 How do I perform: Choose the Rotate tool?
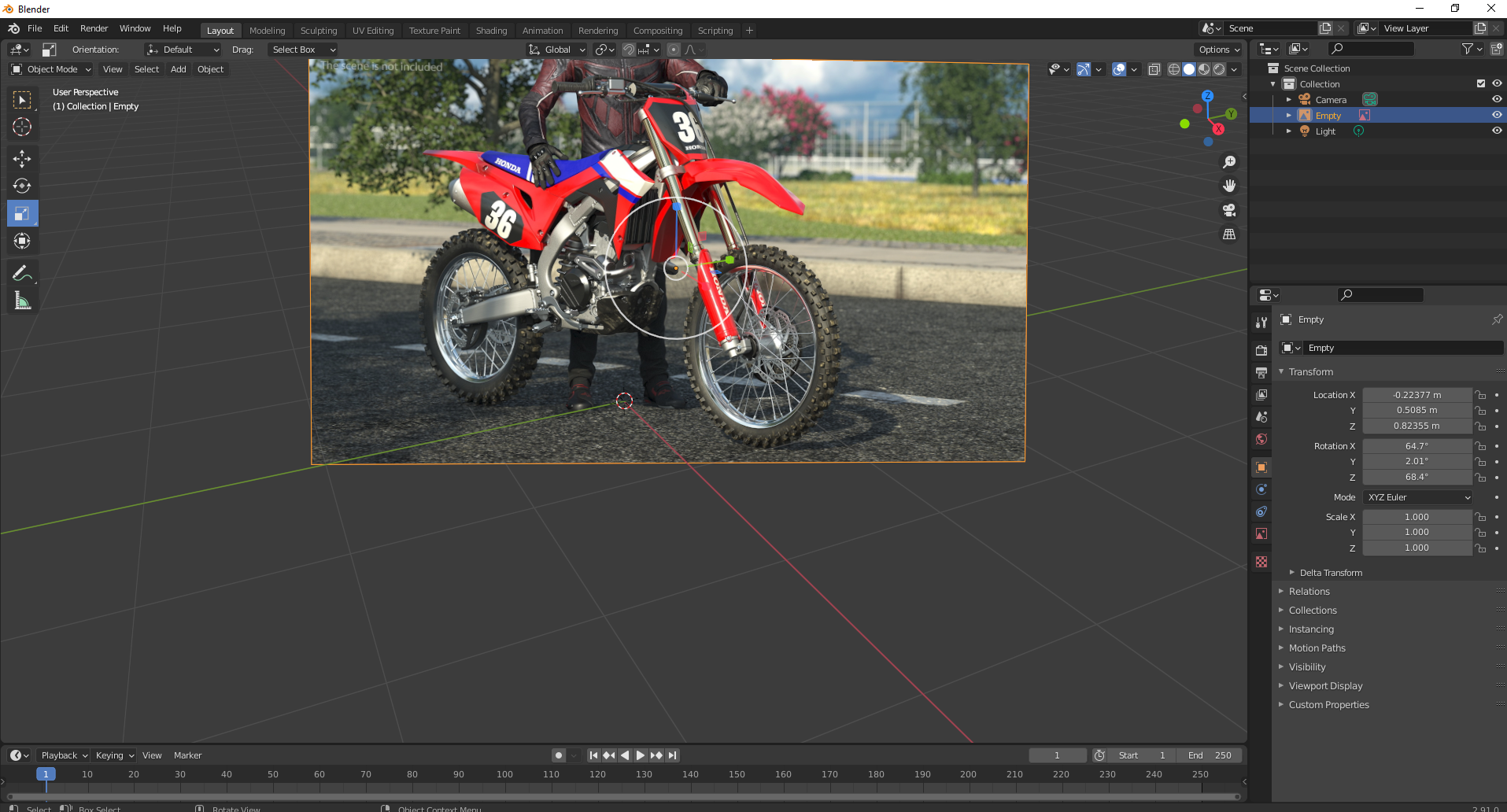pos(22,186)
